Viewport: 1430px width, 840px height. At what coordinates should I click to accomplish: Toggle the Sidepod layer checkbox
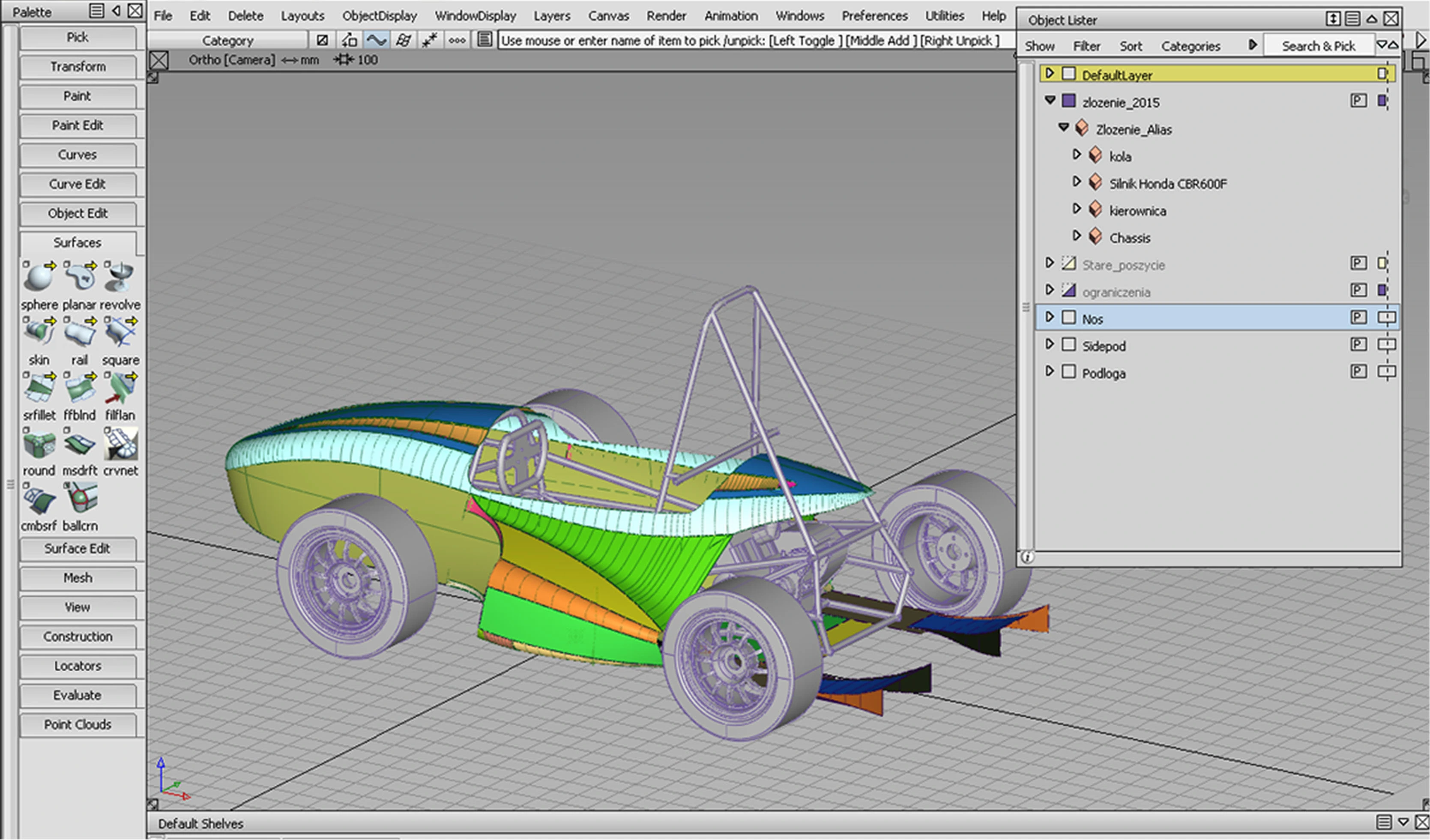pos(1068,344)
